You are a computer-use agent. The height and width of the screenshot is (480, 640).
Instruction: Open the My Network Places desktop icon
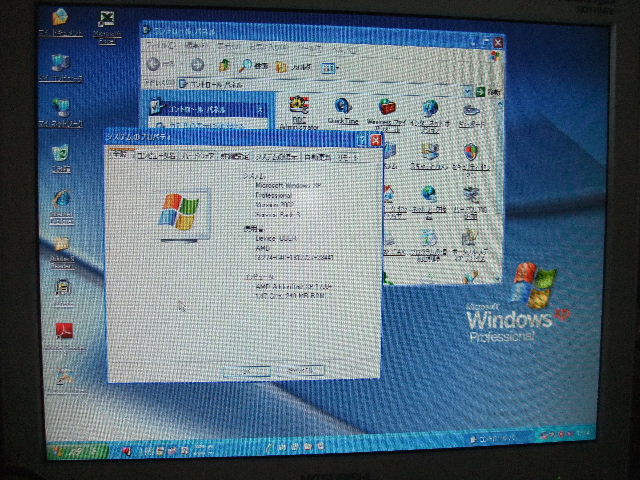[61, 113]
